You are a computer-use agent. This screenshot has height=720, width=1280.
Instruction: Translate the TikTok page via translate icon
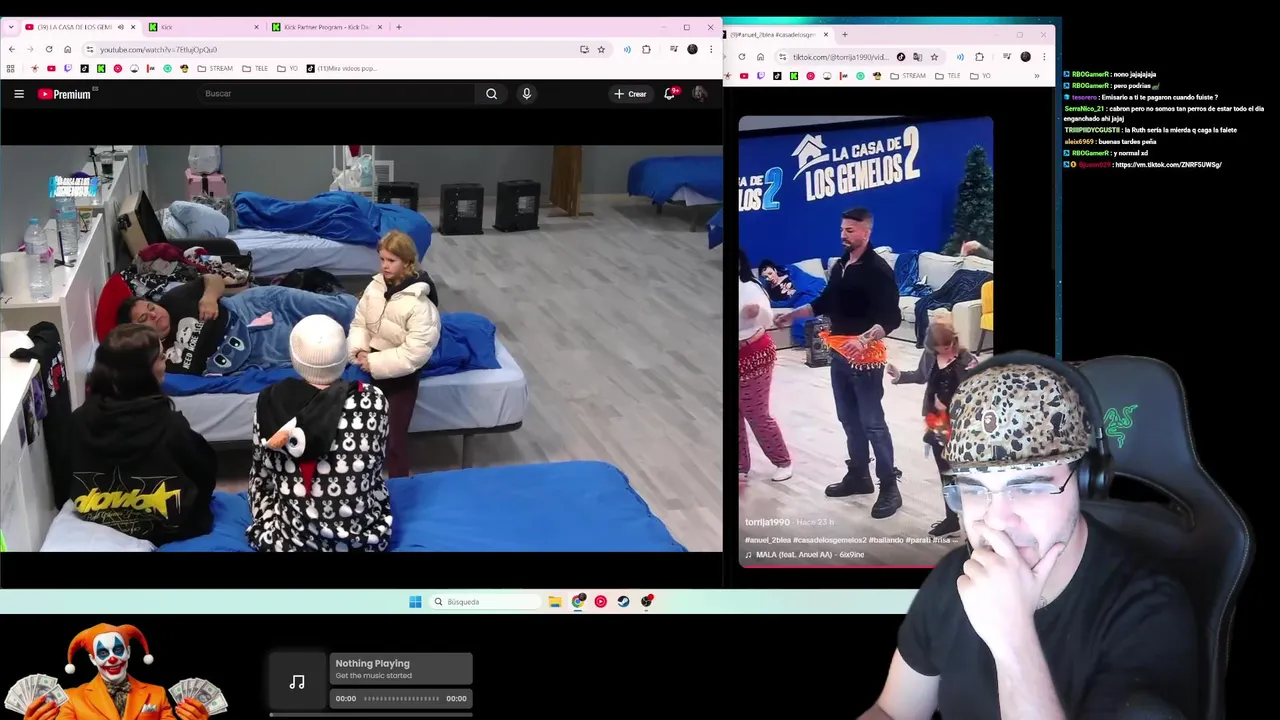(x=917, y=57)
